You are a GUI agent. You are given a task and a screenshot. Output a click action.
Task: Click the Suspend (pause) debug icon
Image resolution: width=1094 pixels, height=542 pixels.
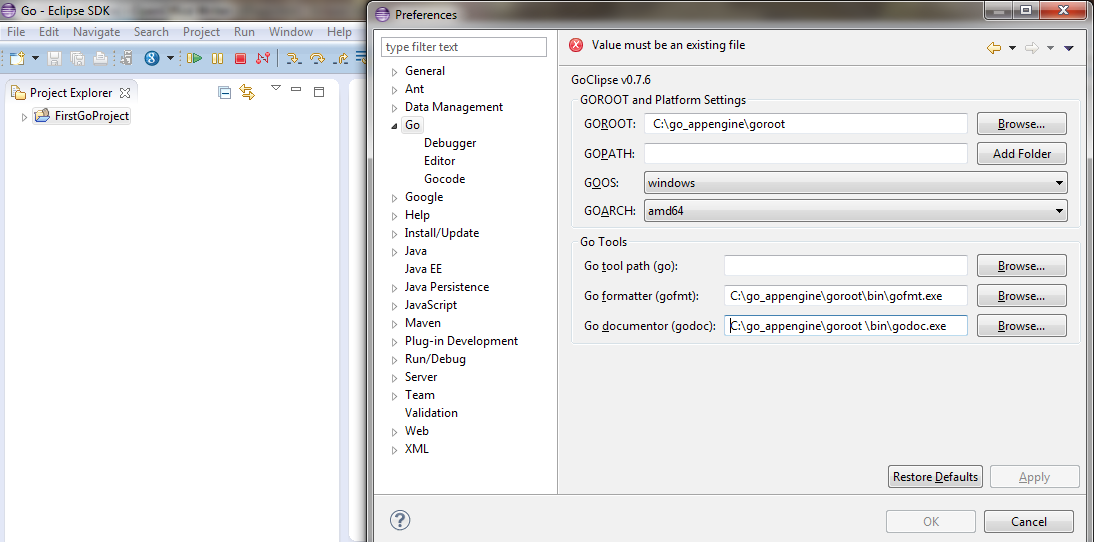(x=217, y=59)
